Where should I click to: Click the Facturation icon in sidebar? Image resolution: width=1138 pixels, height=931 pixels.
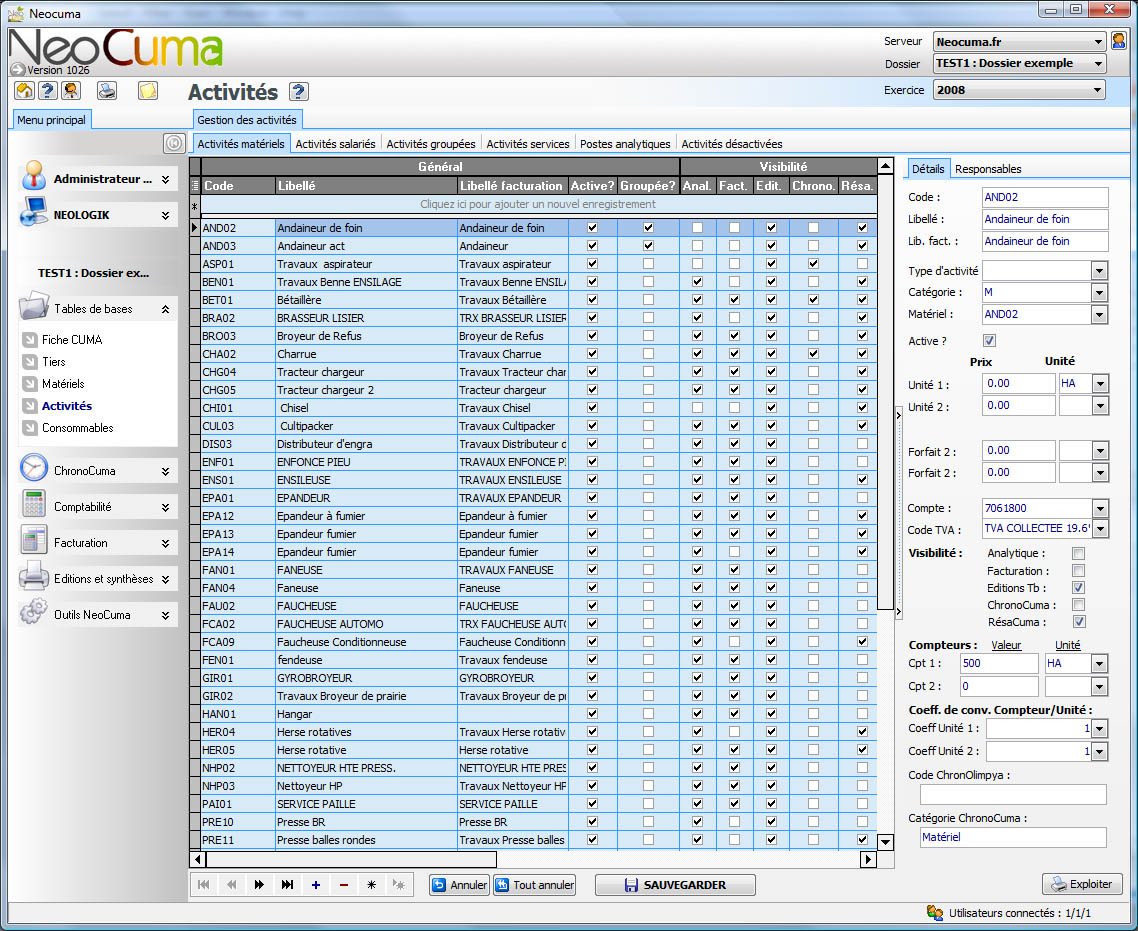34,541
